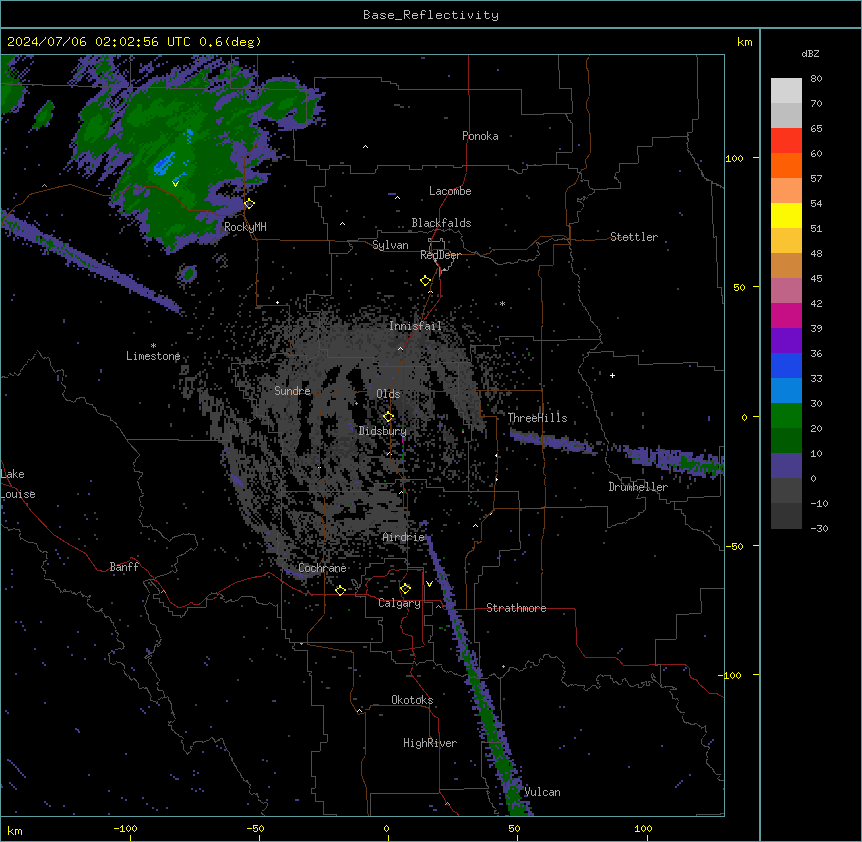The width and height of the screenshot is (862, 842).
Task: Click the Strathmore city label
Action: (x=516, y=608)
